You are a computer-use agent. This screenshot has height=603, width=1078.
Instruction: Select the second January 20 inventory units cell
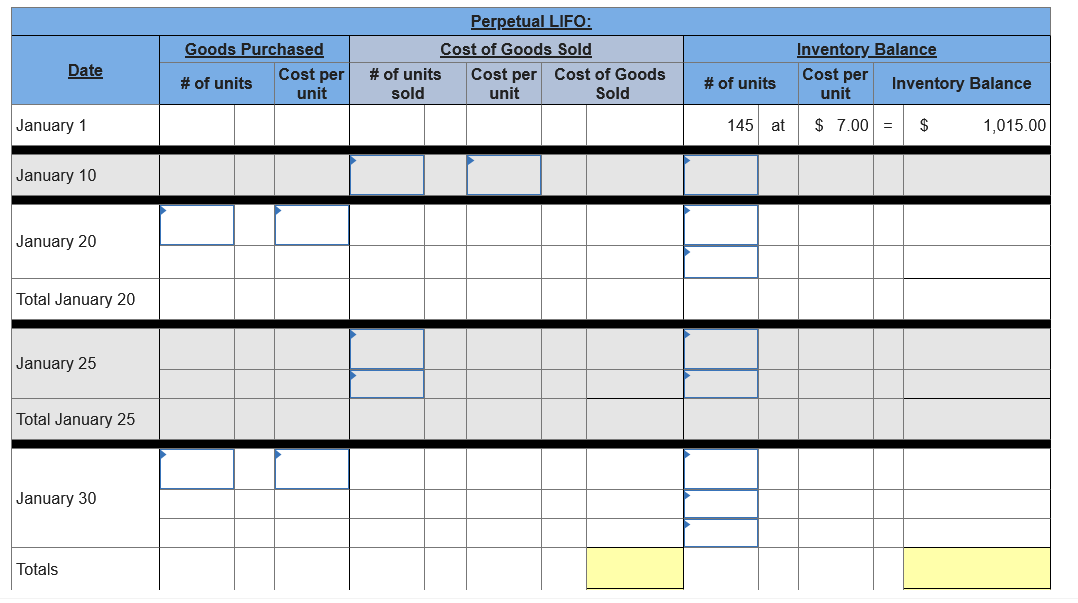[720, 261]
